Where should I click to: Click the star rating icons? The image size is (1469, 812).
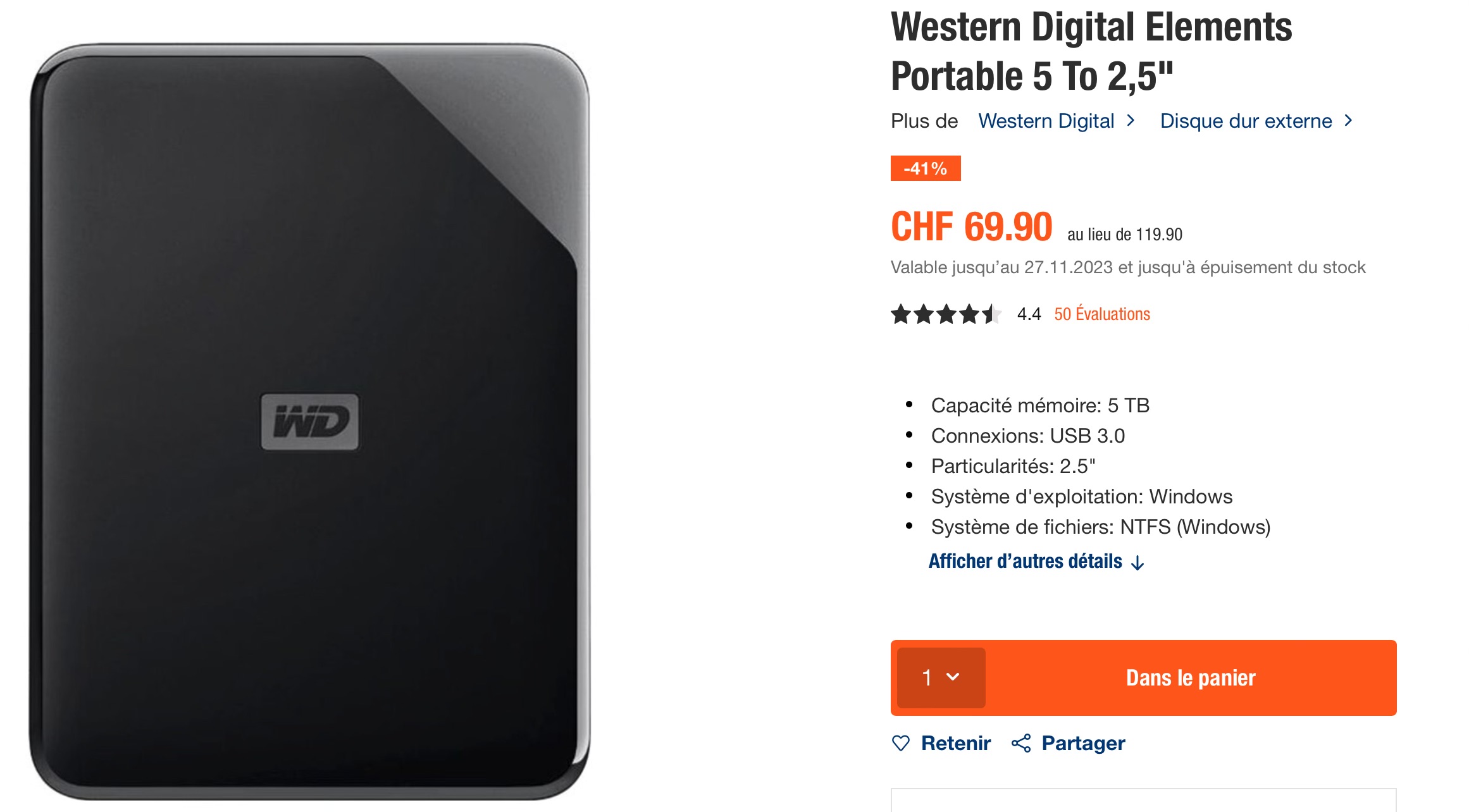tap(945, 314)
